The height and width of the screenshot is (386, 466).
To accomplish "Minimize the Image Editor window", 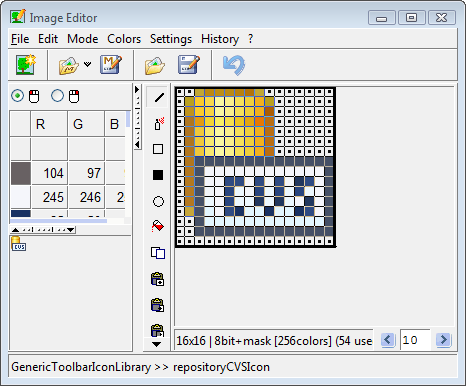I will tap(382, 18).
